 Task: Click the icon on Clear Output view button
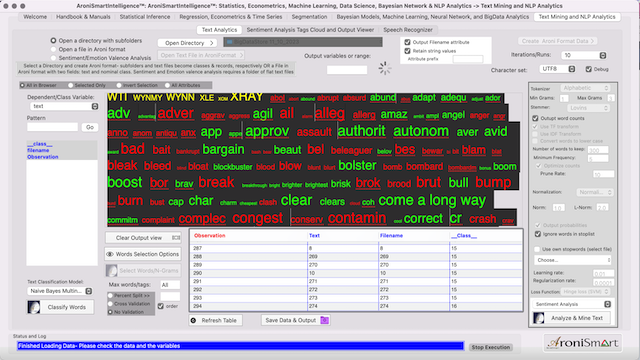tap(176, 238)
